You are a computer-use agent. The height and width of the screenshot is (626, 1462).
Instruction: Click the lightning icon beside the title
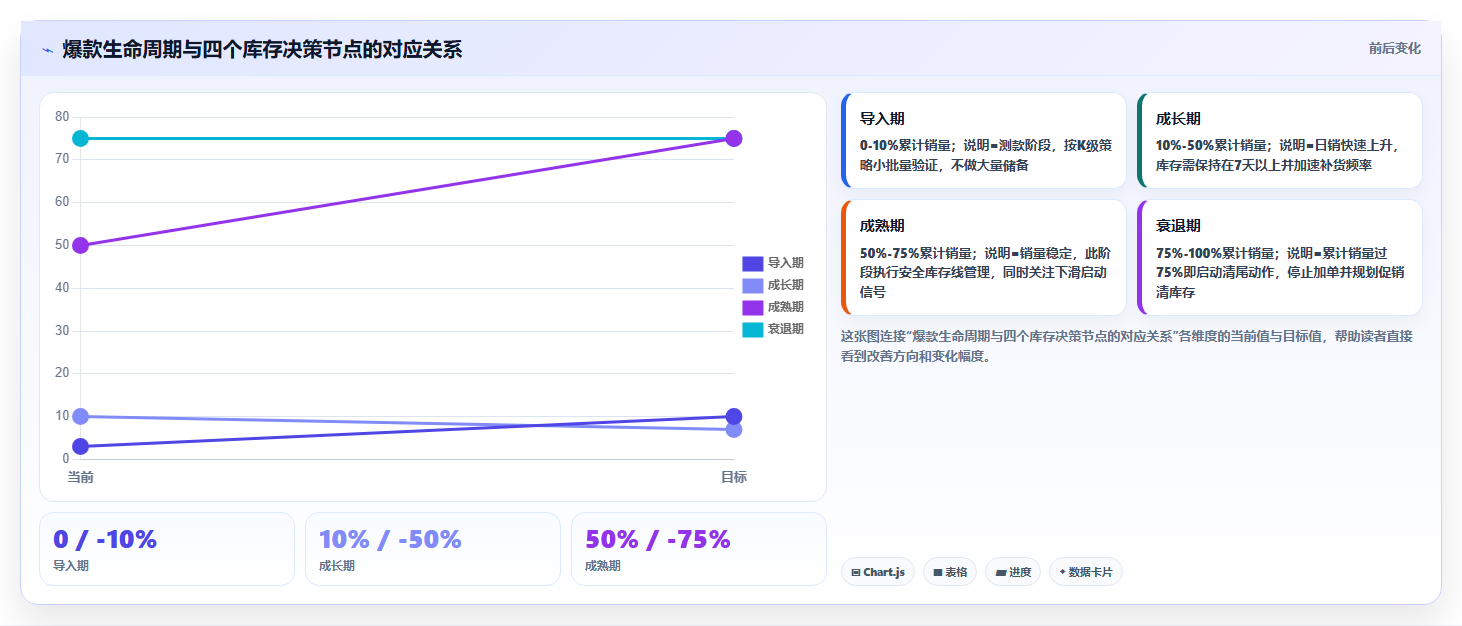tap(47, 50)
